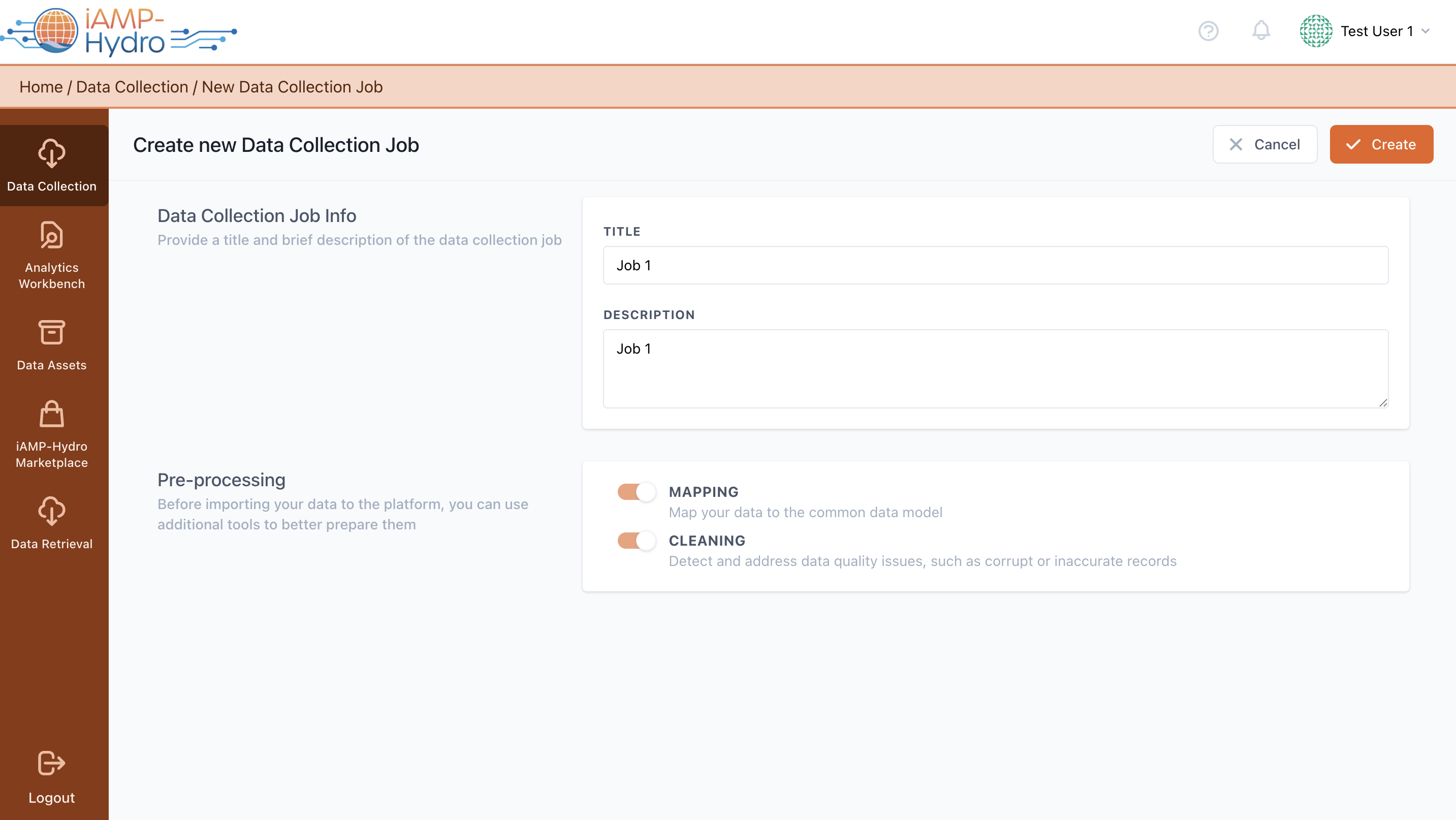Screen dimensions: 1456x820
Task: Open the help question mark icon
Action: tap(1208, 31)
